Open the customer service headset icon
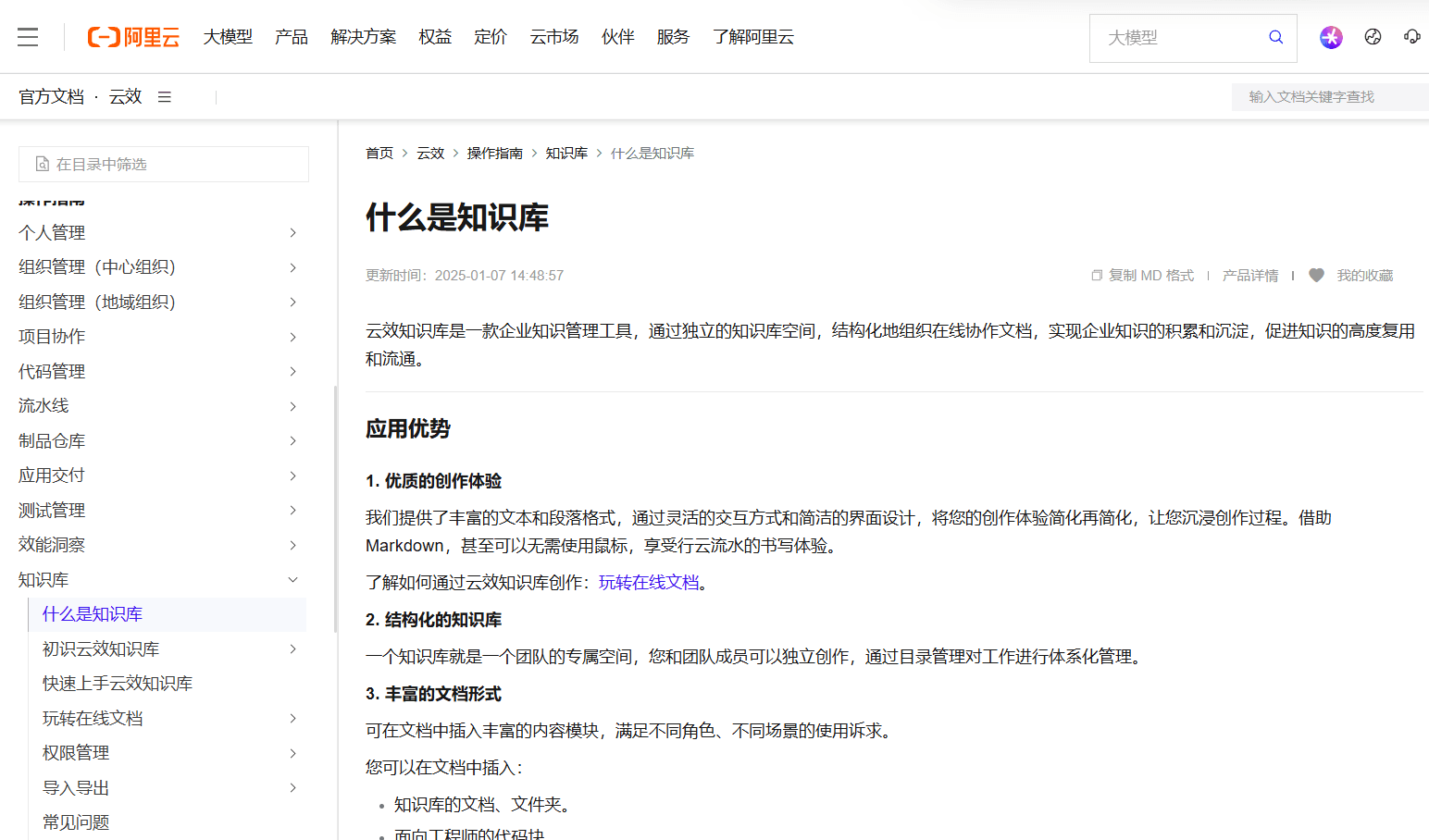The height and width of the screenshot is (840, 1429). point(1411,37)
